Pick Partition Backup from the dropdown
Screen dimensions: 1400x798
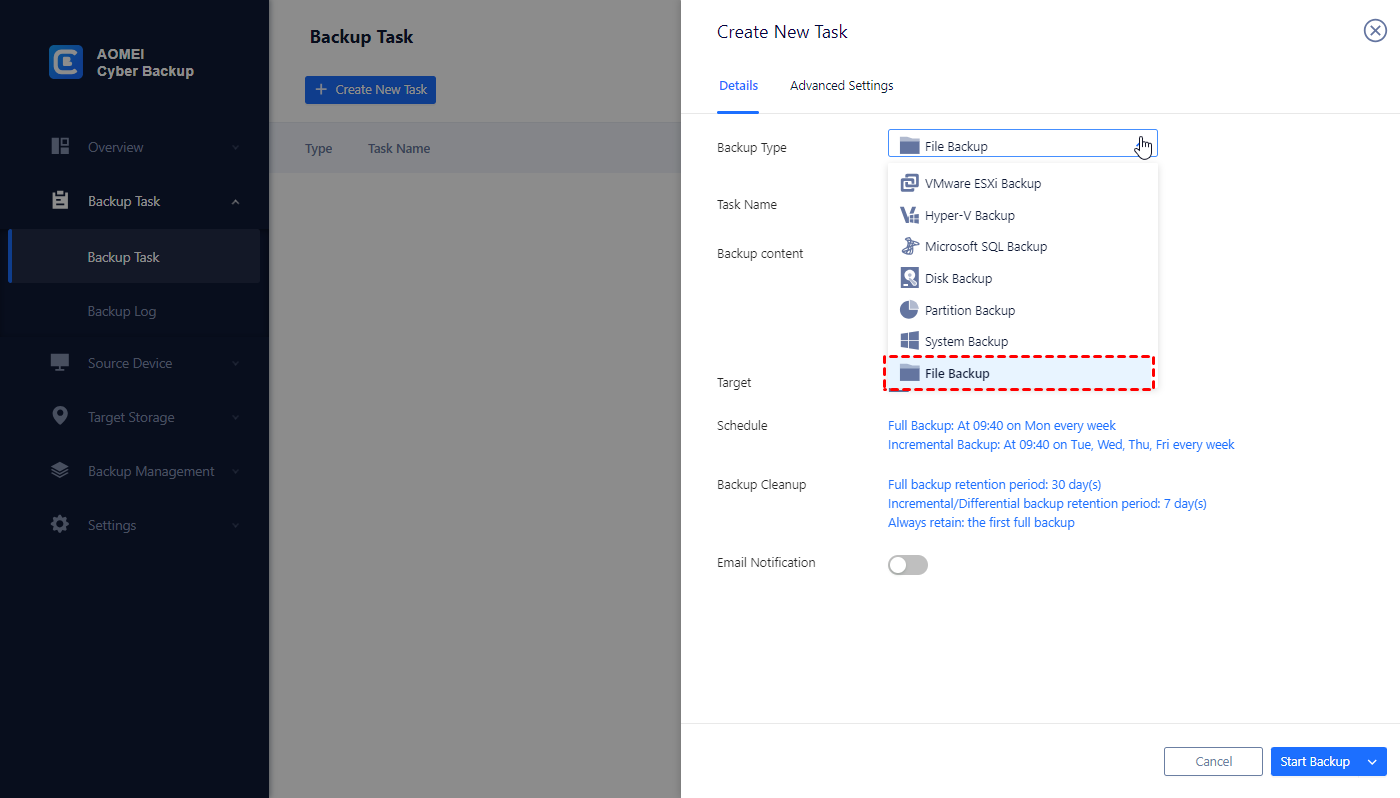pyautogui.click(x=1023, y=310)
